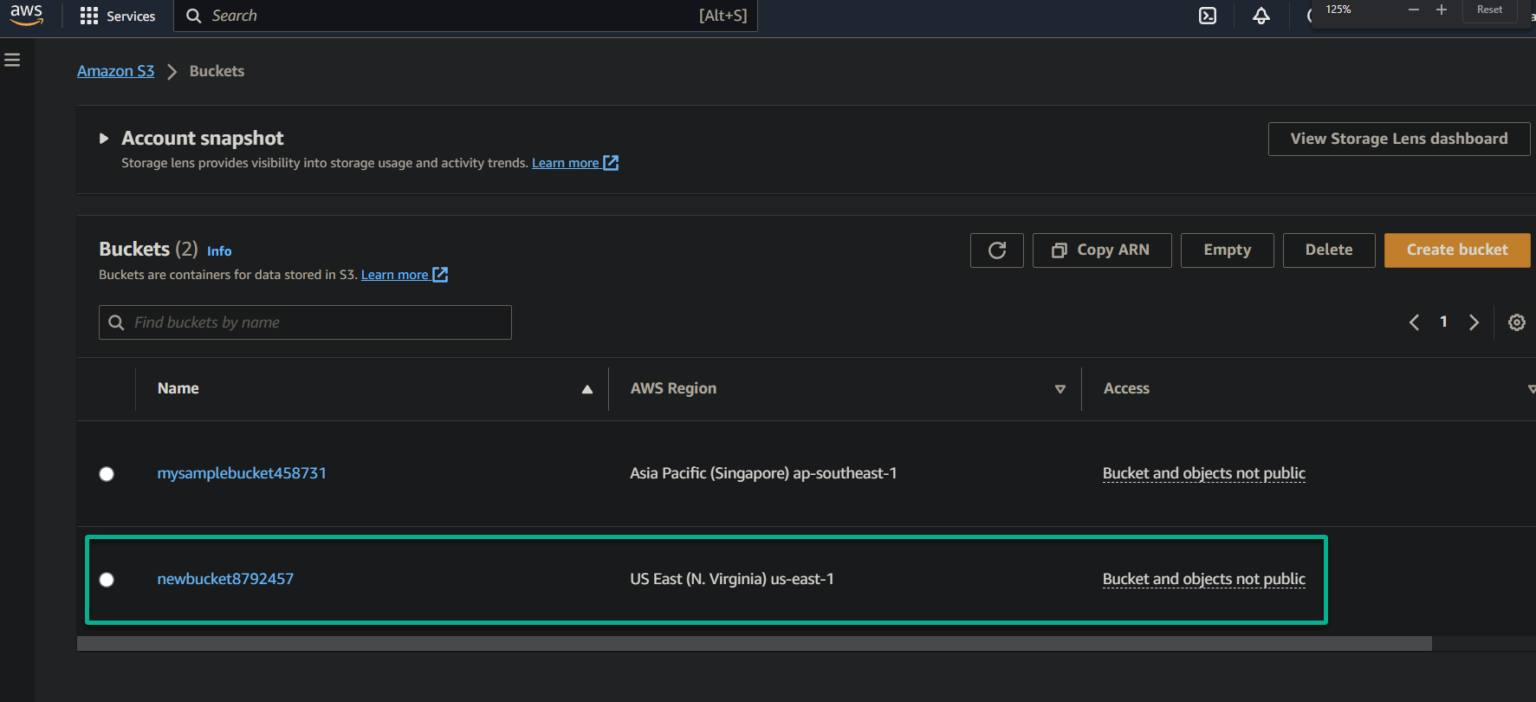1536x702 pixels.
Task: Open table preferences gear icon
Action: pyautogui.click(x=1516, y=322)
